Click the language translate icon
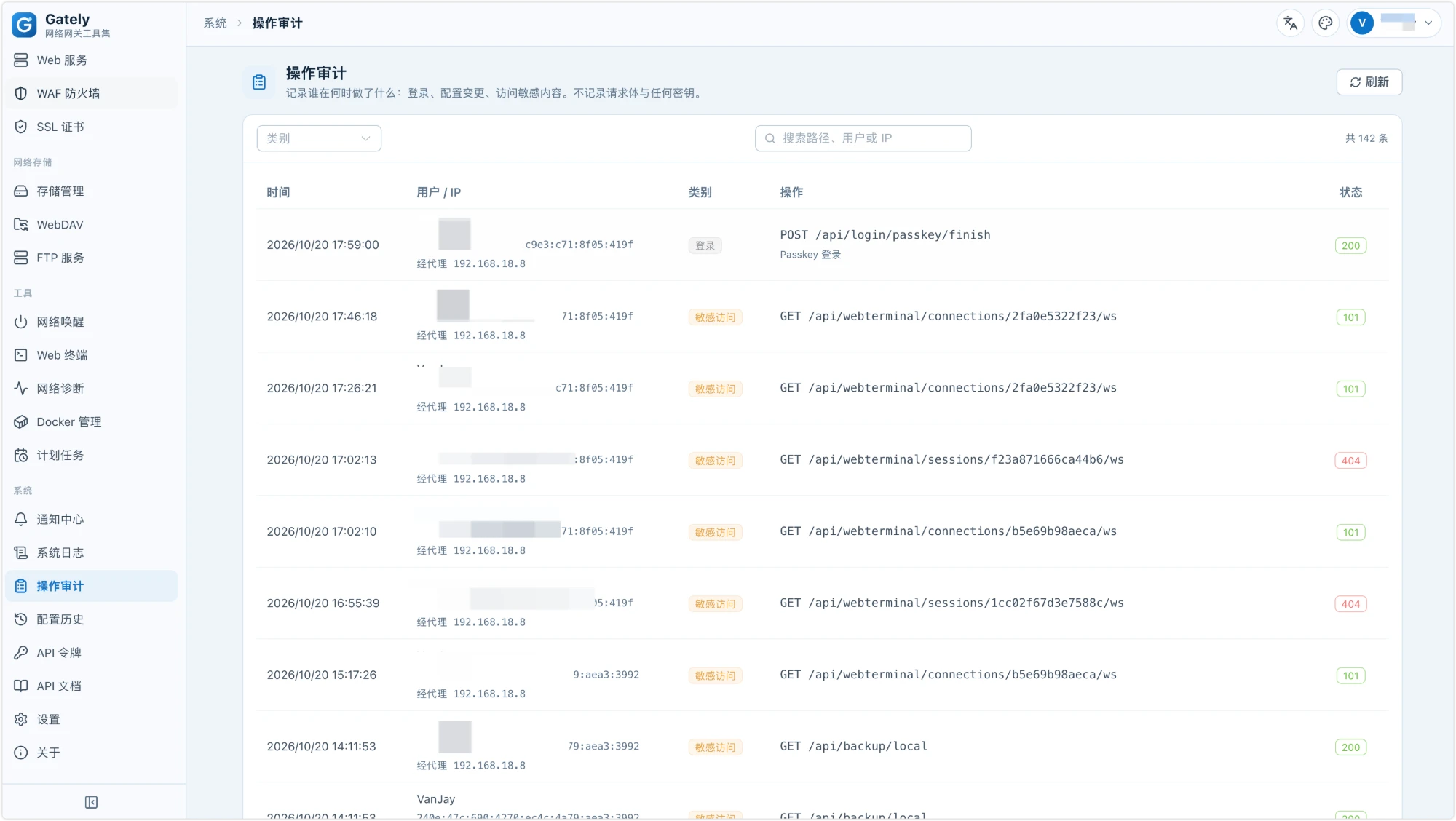This screenshot has height=821, width=1456. pyautogui.click(x=1291, y=23)
